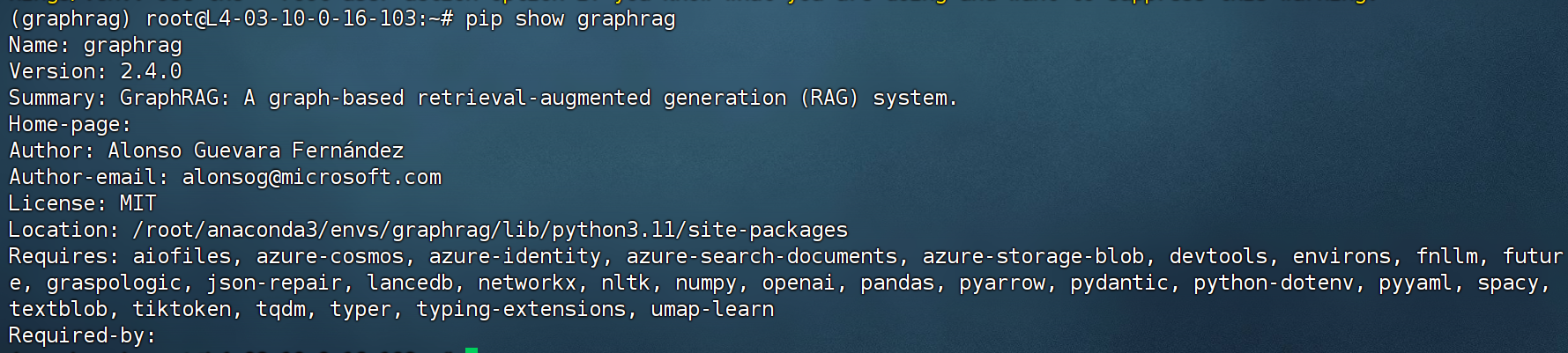Click the 'aiofiles' dependency name
The height and width of the screenshot is (353, 1568).
[182, 256]
